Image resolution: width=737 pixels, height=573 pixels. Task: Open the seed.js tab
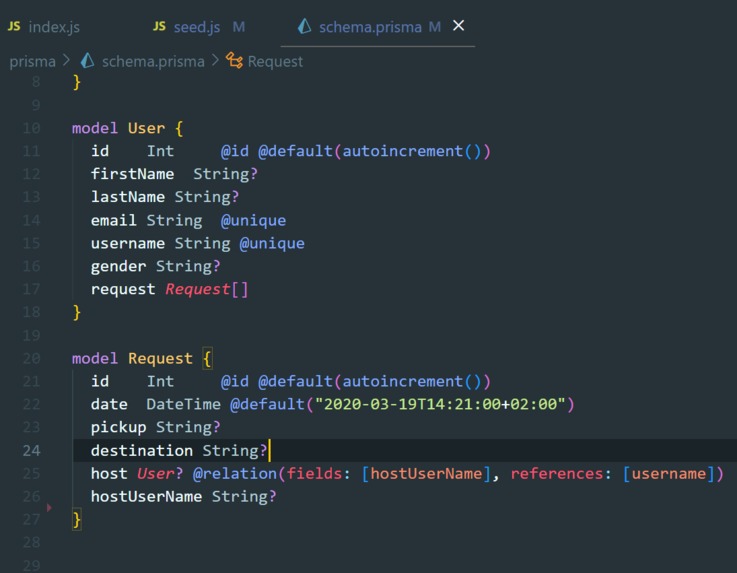pyautogui.click(x=199, y=27)
